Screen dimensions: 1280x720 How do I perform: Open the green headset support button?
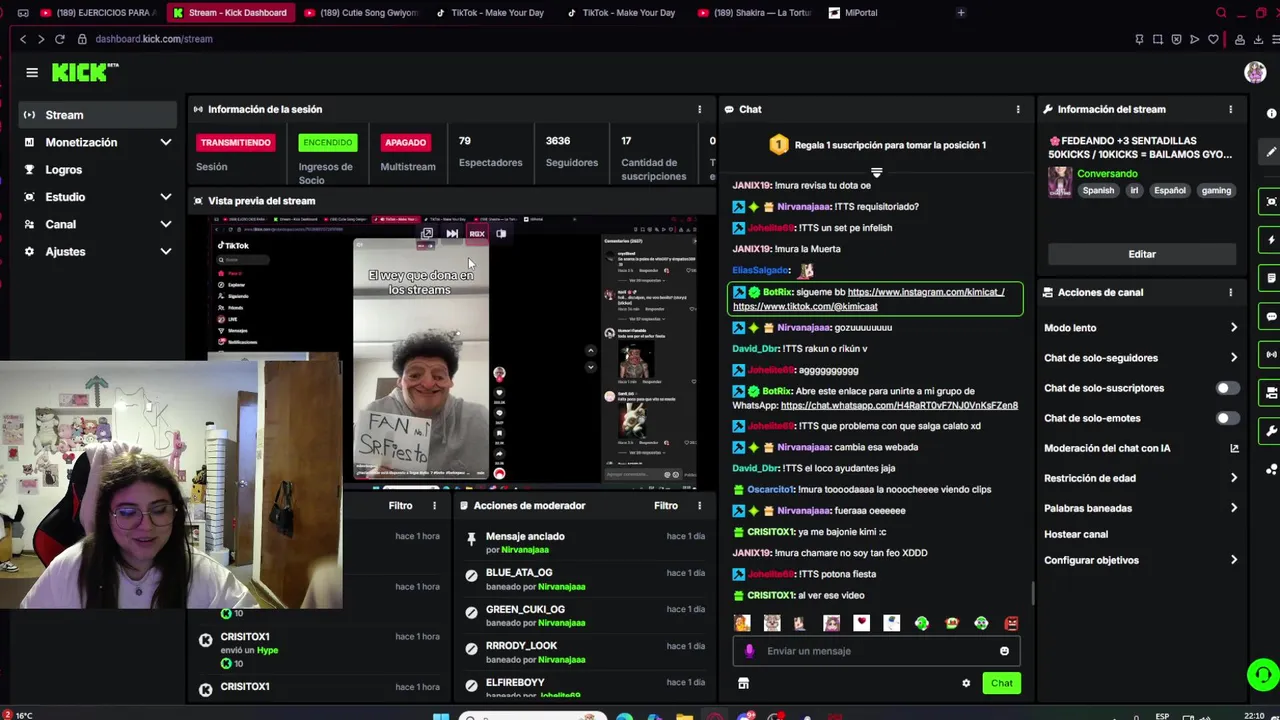point(1263,674)
